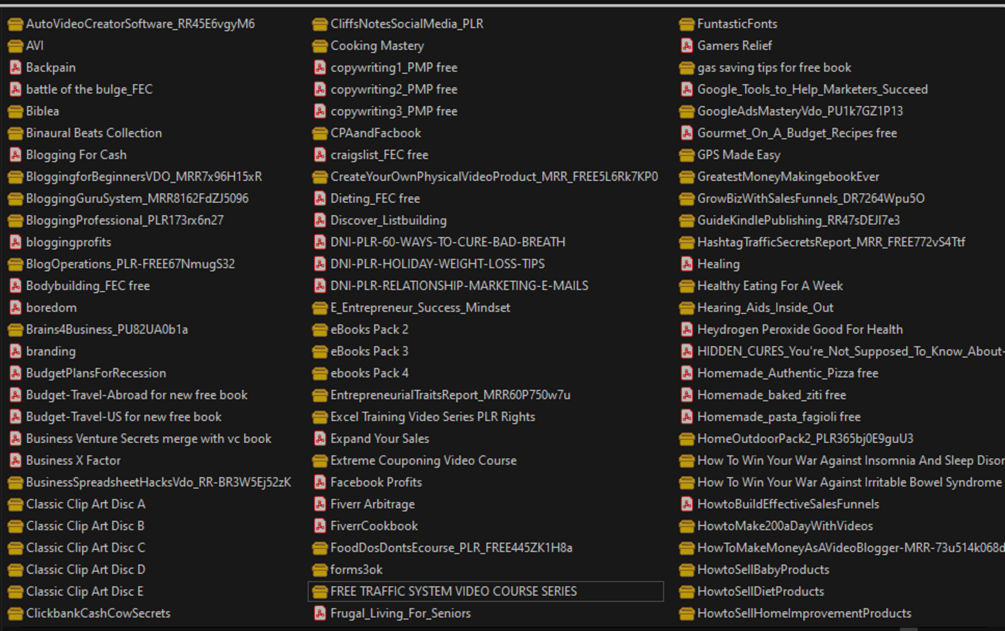The height and width of the screenshot is (631, 1005).
Task: Select Excel Training Video Series PLR Rights
Action: tap(433, 417)
